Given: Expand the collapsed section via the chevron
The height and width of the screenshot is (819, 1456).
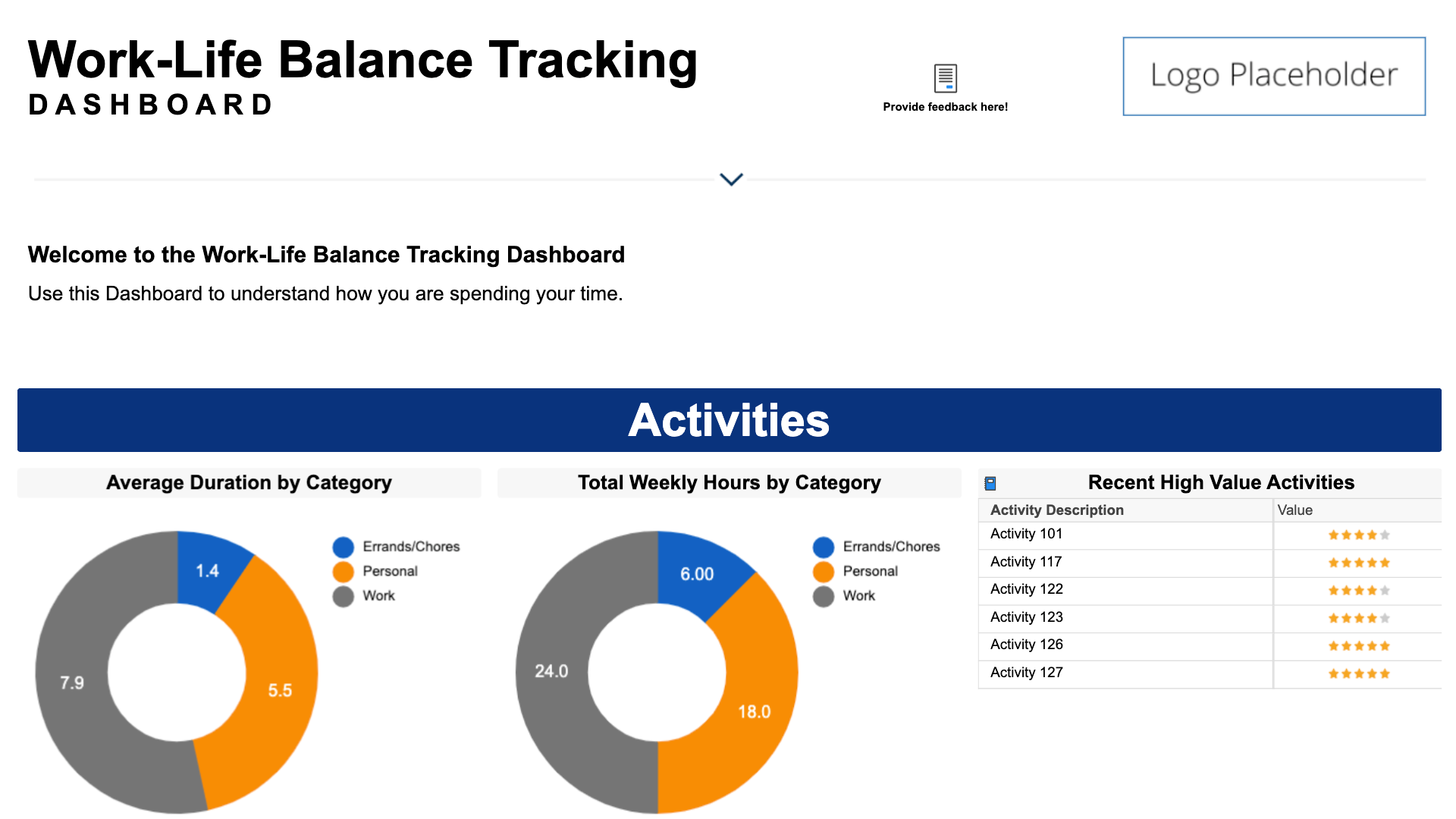Looking at the screenshot, I should click(x=731, y=180).
